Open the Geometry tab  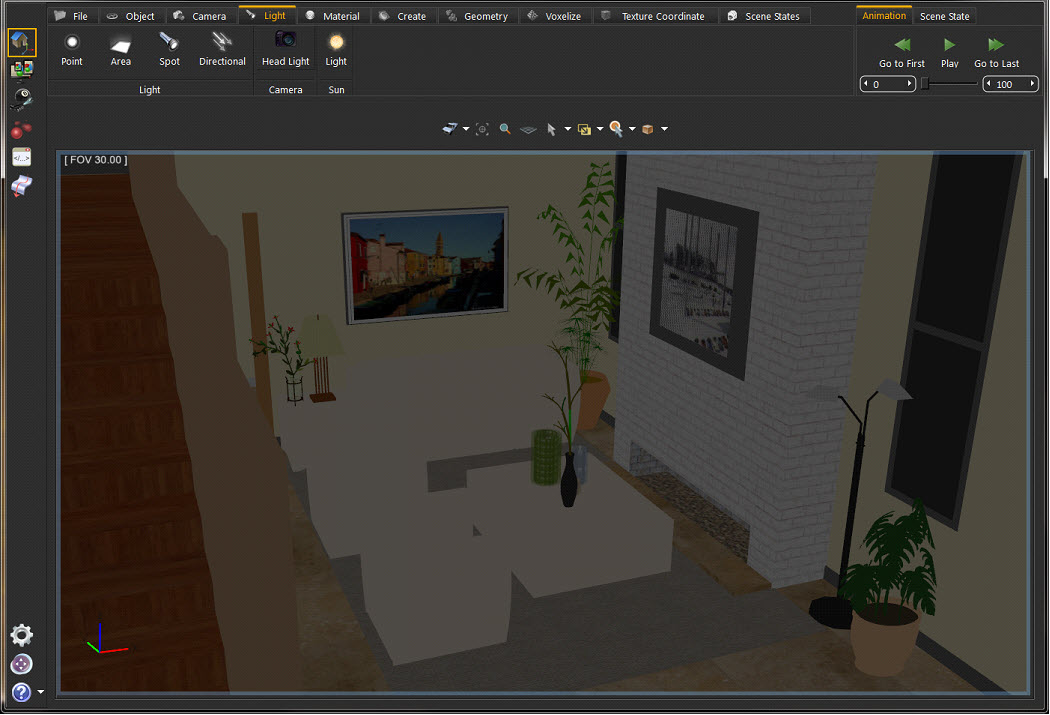point(478,15)
